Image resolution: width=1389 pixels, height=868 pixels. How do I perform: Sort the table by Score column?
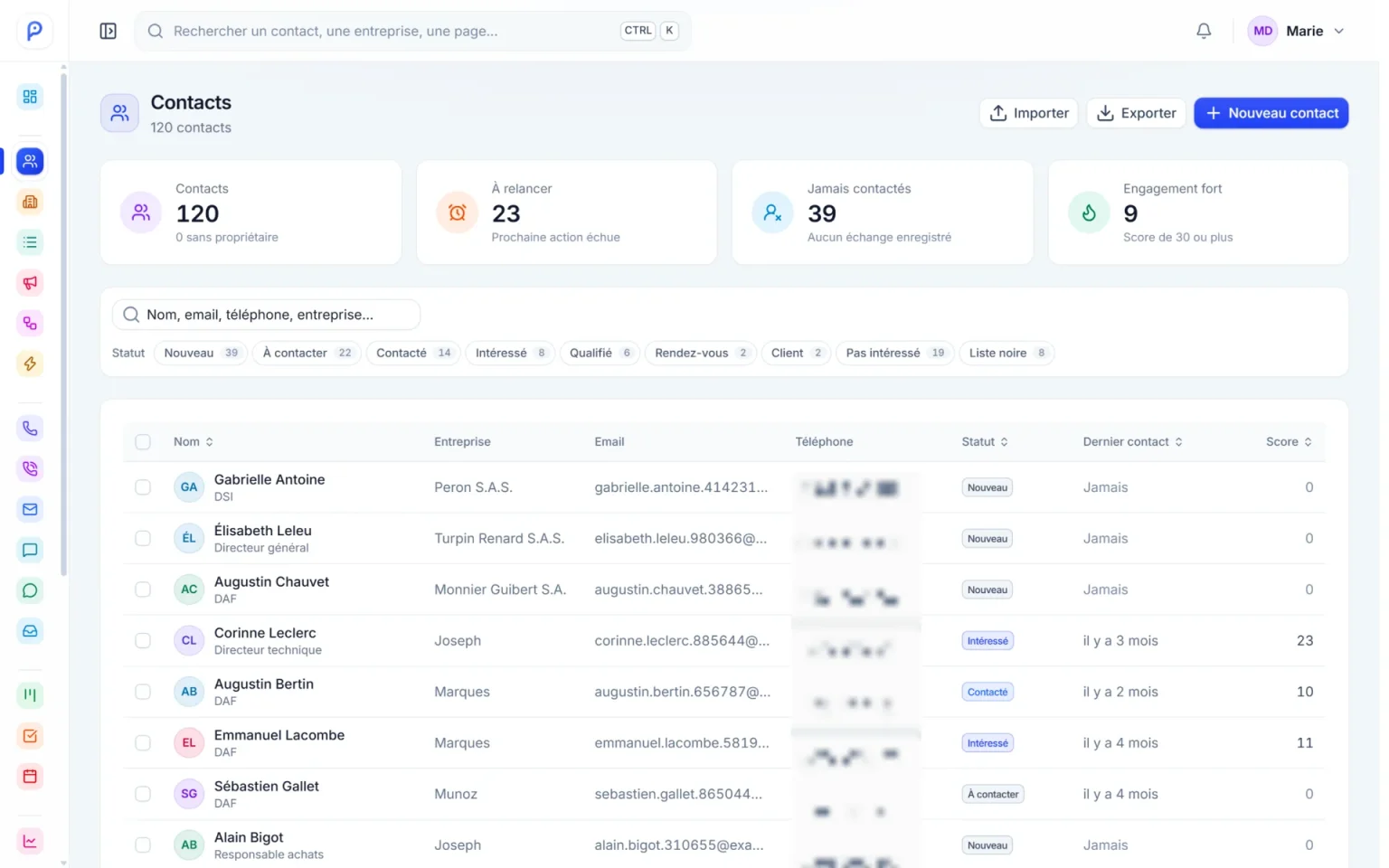click(1289, 442)
